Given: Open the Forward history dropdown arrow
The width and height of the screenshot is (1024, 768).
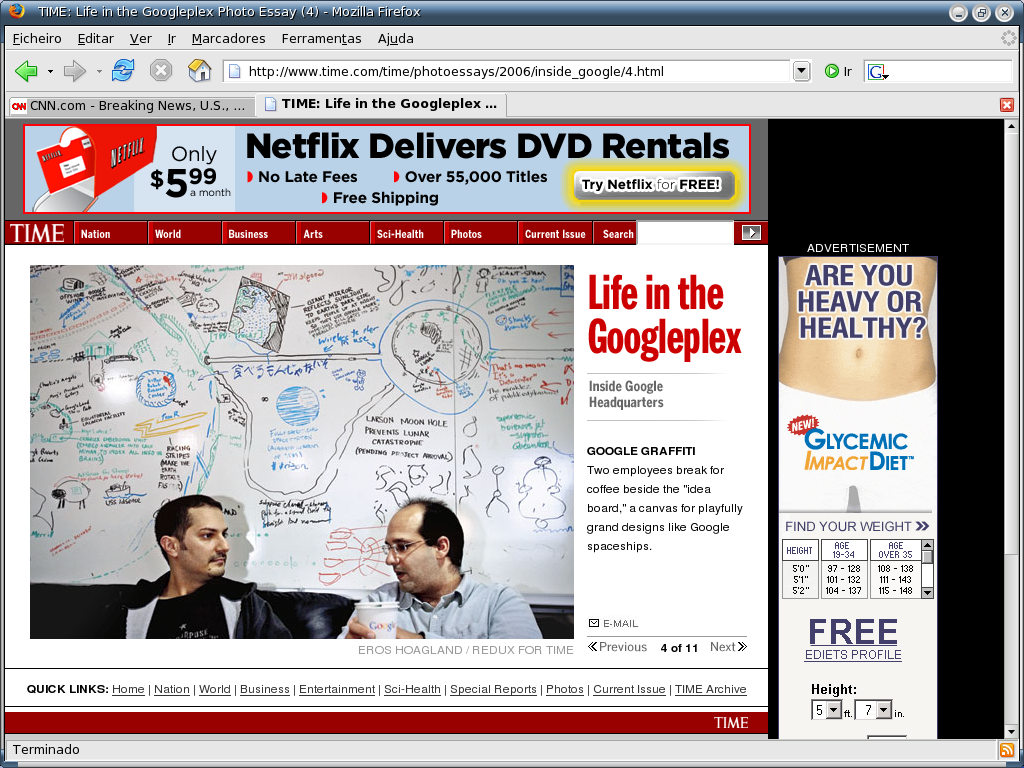Looking at the screenshot, I should click(99, 71).
